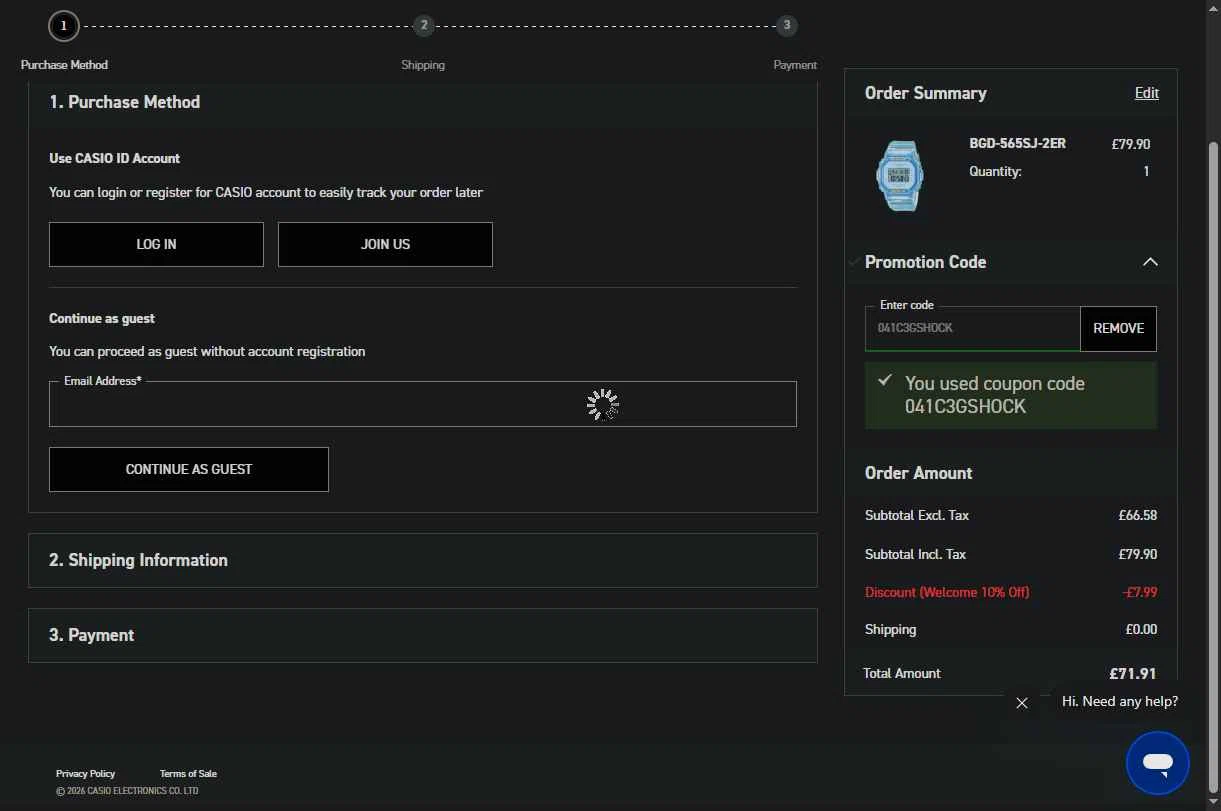Click the BGD-565SJ-2ER product name

point(1017,143)
